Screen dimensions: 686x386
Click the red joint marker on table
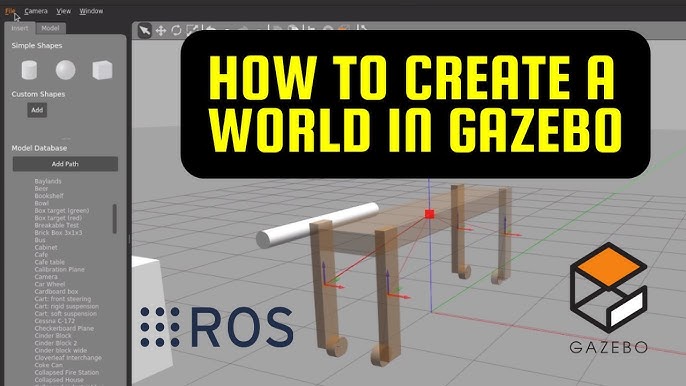coord(430,214)
